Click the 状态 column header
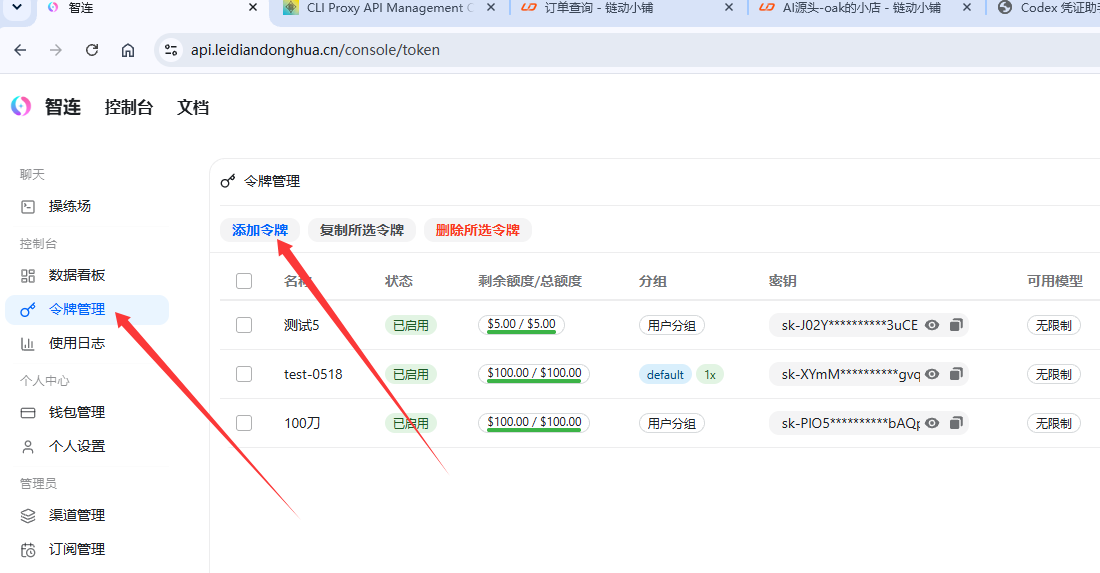1100x573 pixels. (398, 281)
